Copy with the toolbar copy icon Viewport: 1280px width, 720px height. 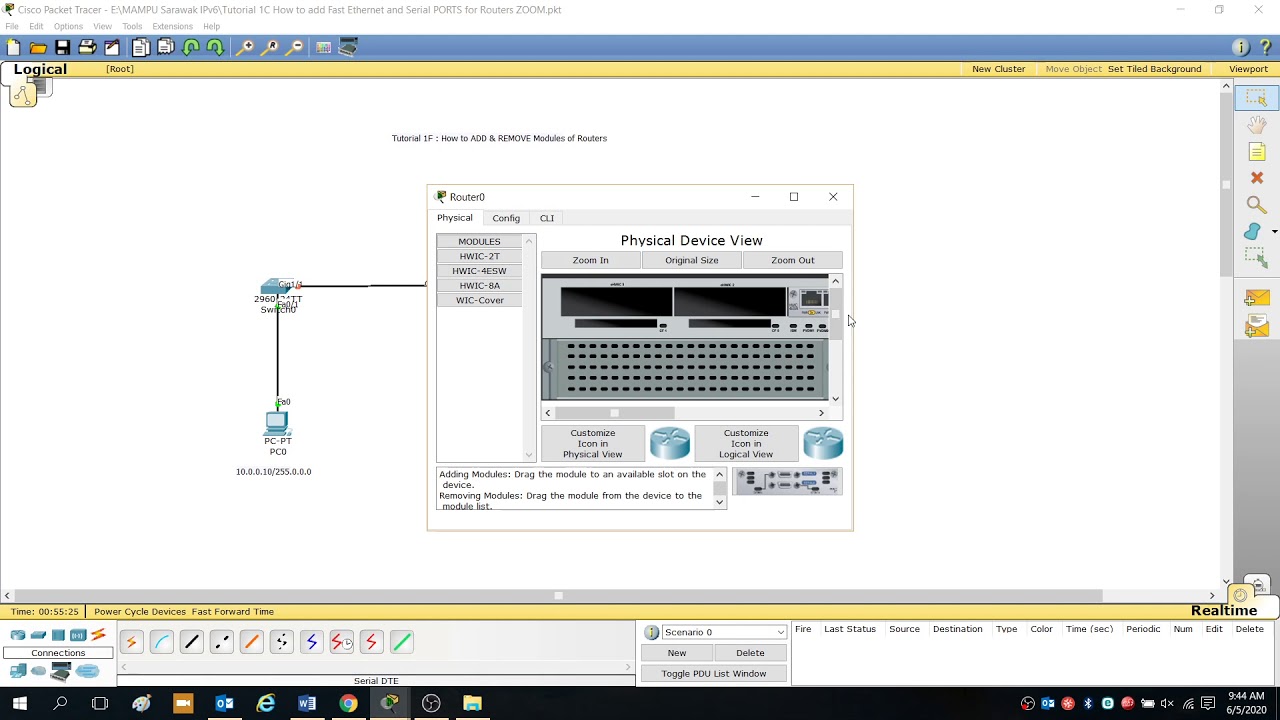tap(141, 47)
